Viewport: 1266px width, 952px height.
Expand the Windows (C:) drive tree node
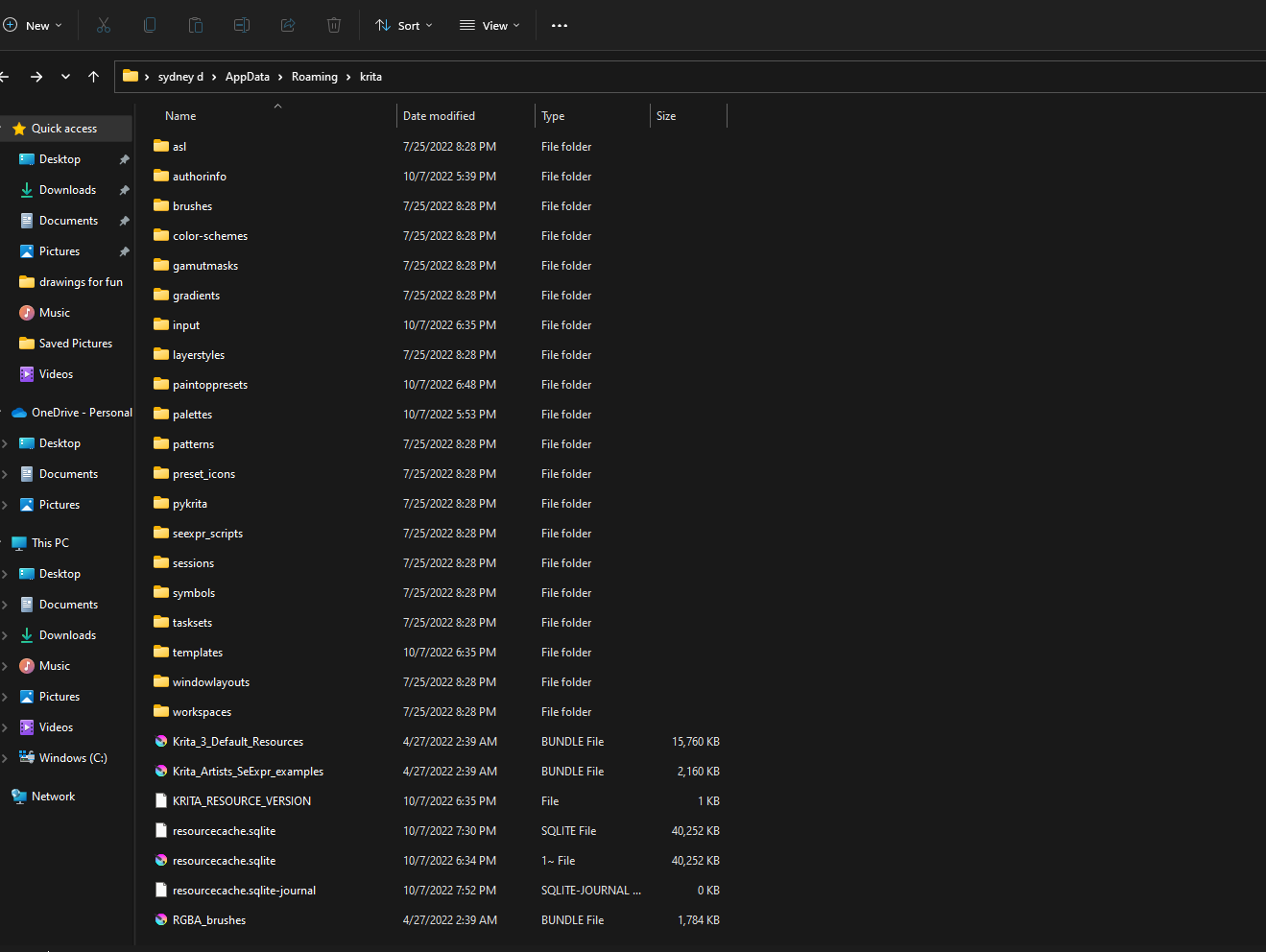pos(6,758)
